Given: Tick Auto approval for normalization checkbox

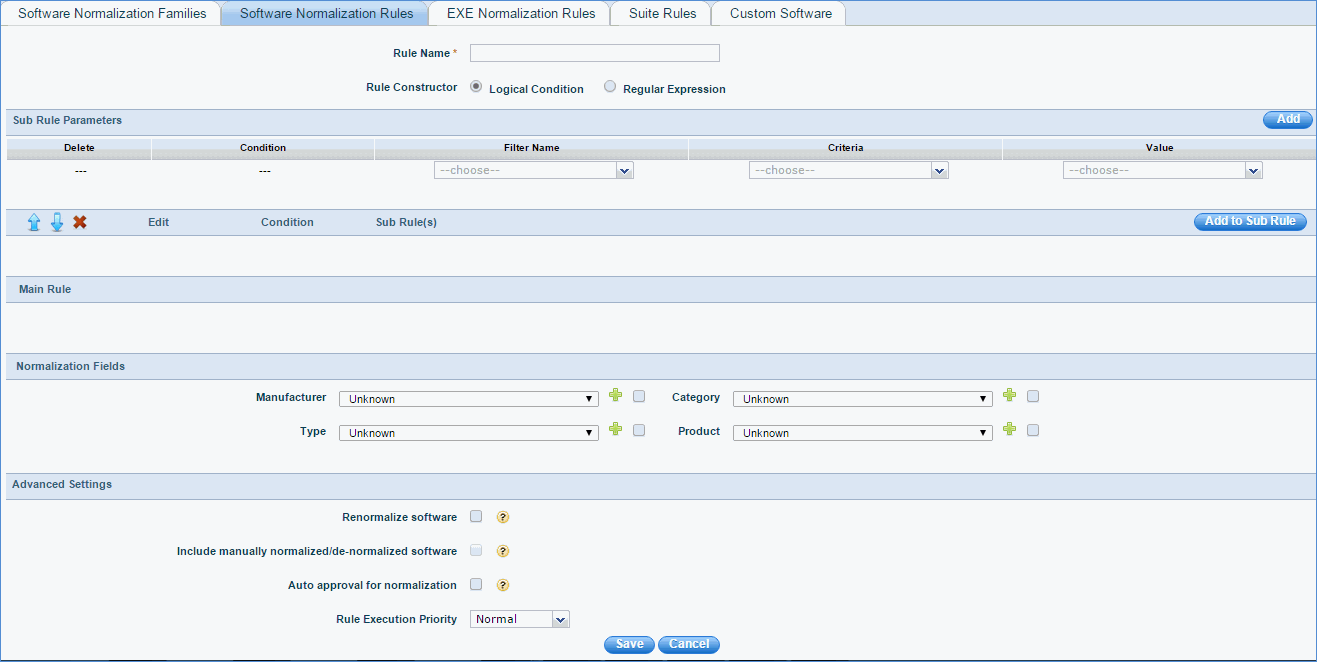Looking at the screenshot, I should [476, 585].
